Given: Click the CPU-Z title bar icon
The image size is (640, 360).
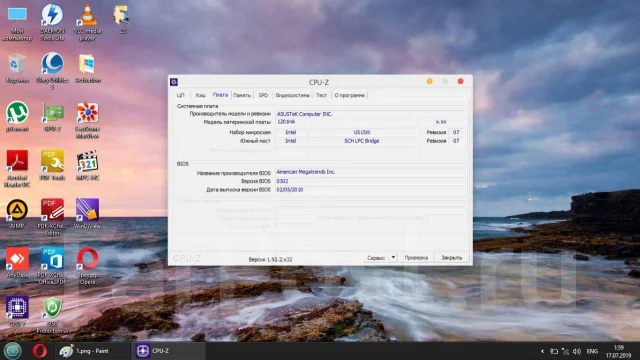Looking at the screenshot, I should click(174, 82).
